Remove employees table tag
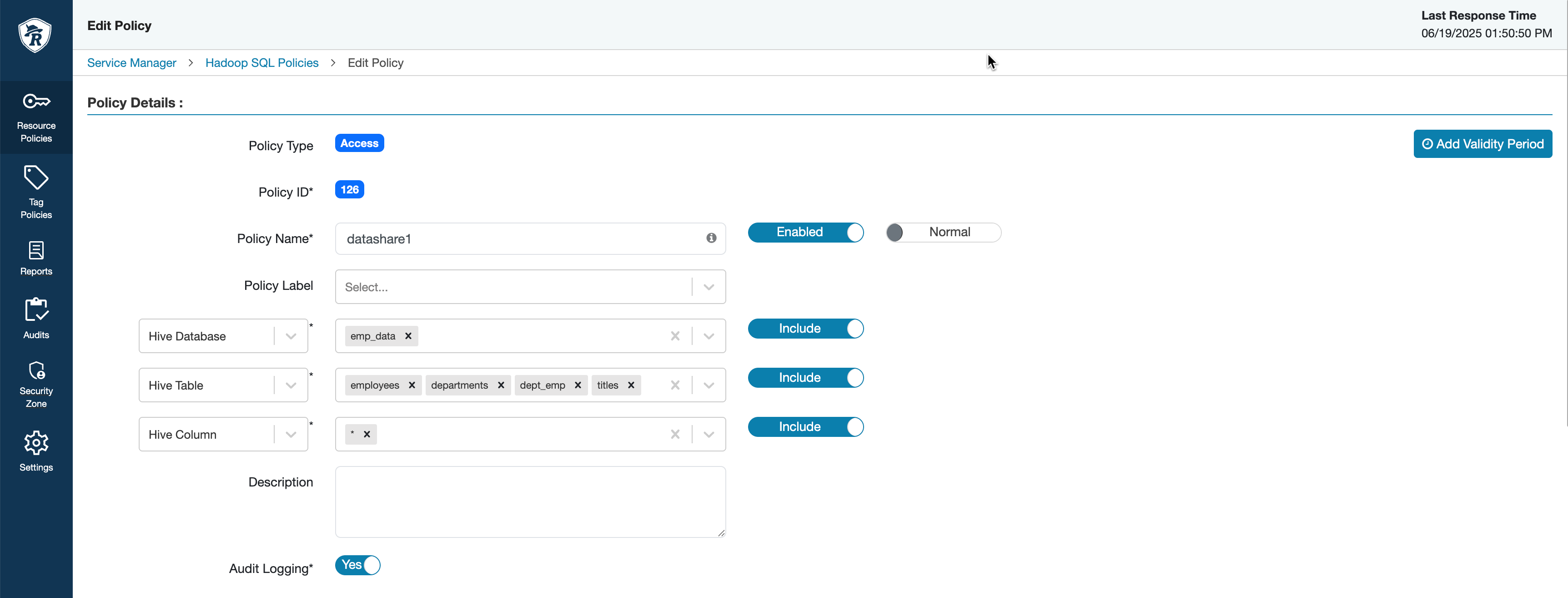 point(412,385)
